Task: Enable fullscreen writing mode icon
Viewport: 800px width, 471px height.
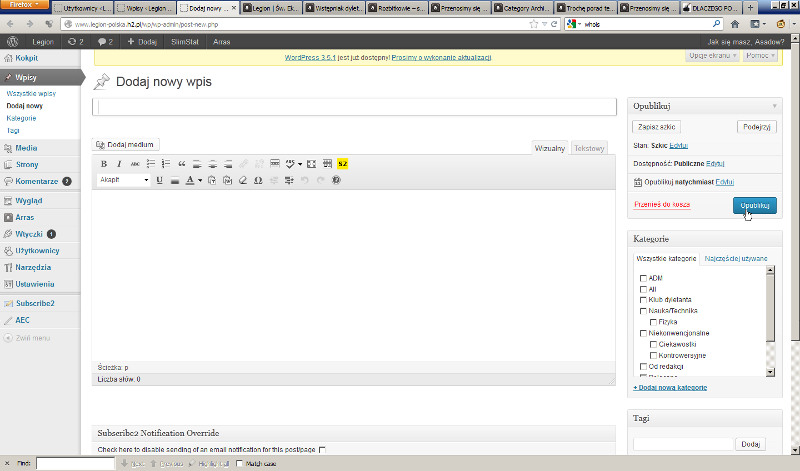Action: pyautogui.click(x=311, y=163)
